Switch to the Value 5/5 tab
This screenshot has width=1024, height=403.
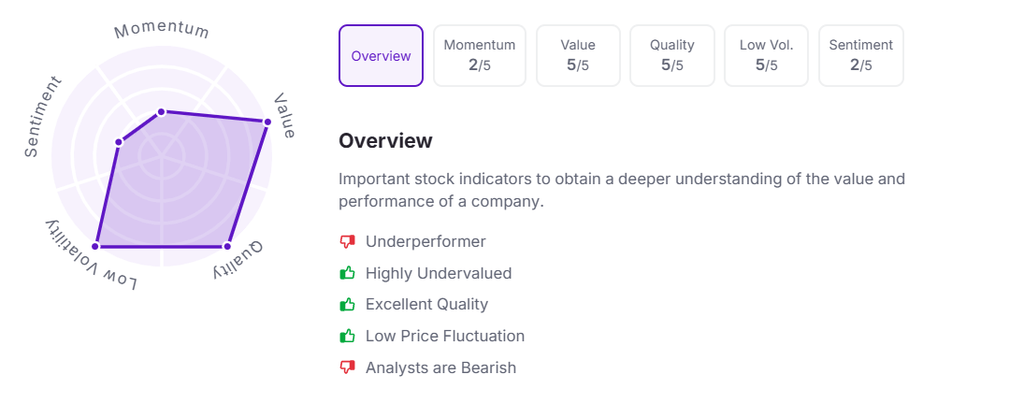[x=578, y=56]
